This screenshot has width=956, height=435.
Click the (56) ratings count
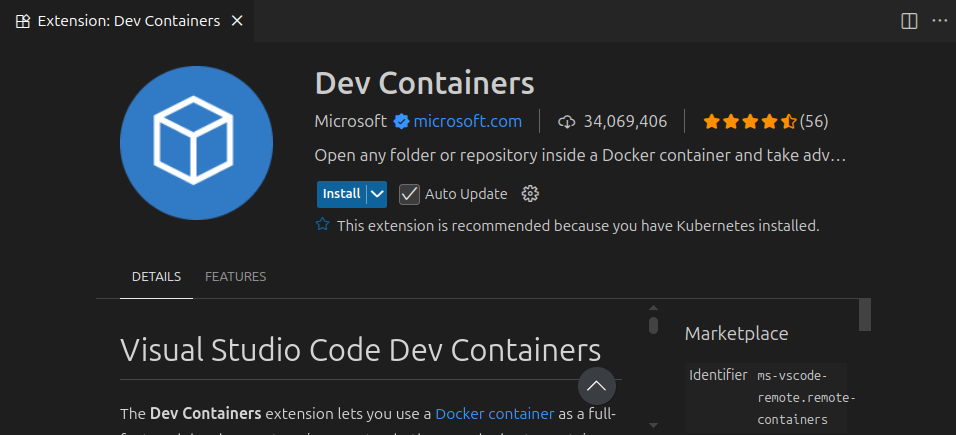(x=814, y=121)
